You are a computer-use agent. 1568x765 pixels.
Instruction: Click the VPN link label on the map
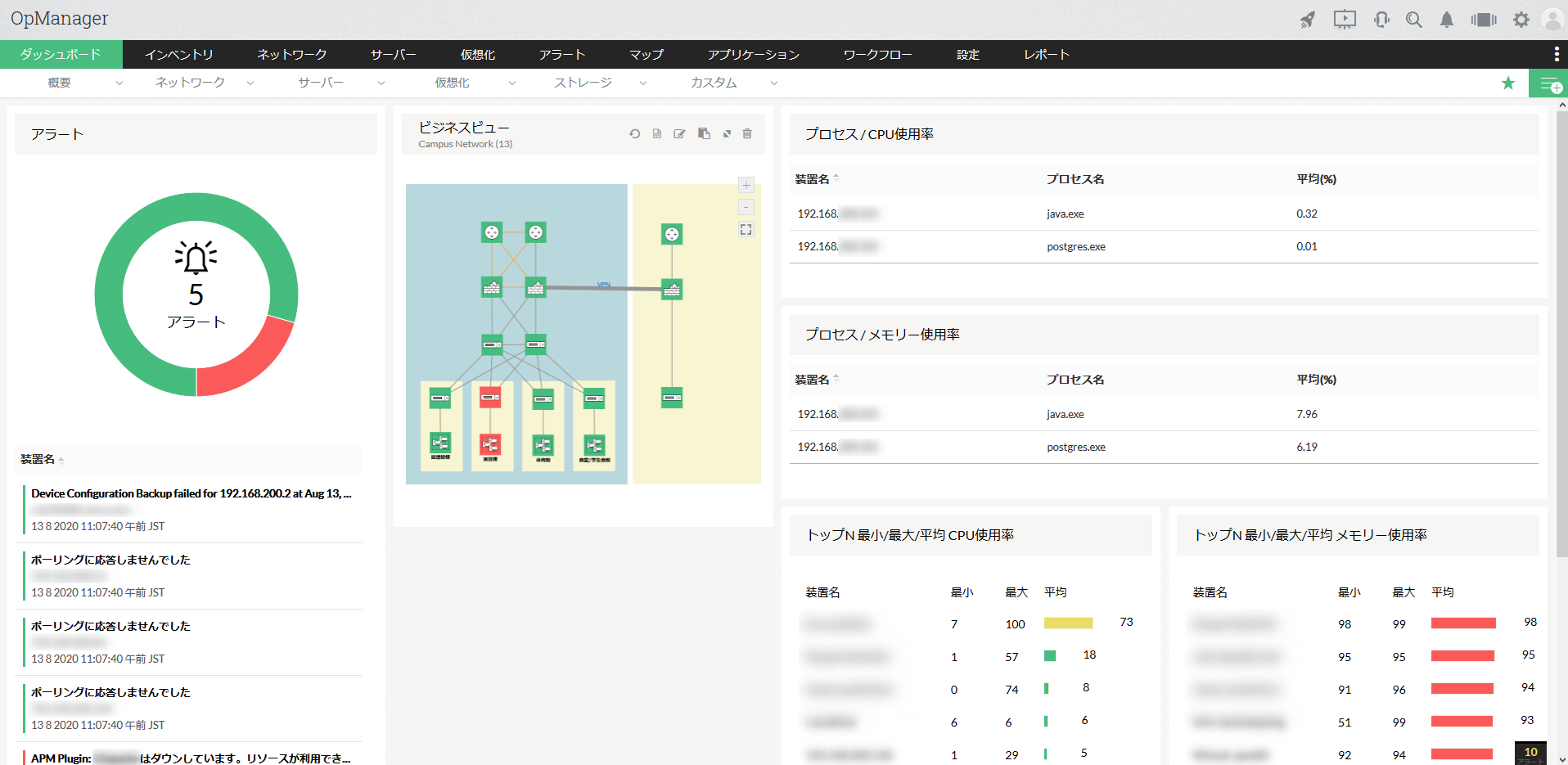pos(604,285)
